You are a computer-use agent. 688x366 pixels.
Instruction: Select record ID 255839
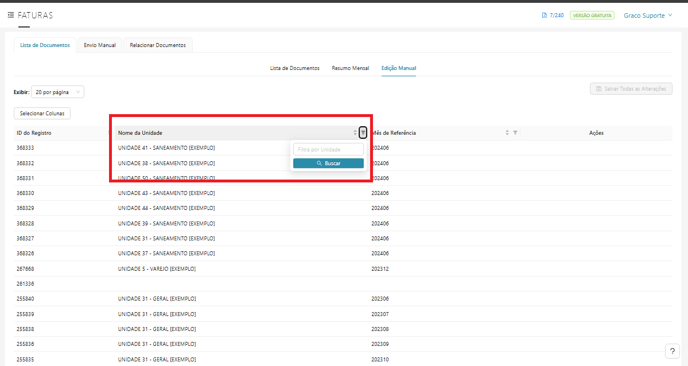[x=25, y=314]
